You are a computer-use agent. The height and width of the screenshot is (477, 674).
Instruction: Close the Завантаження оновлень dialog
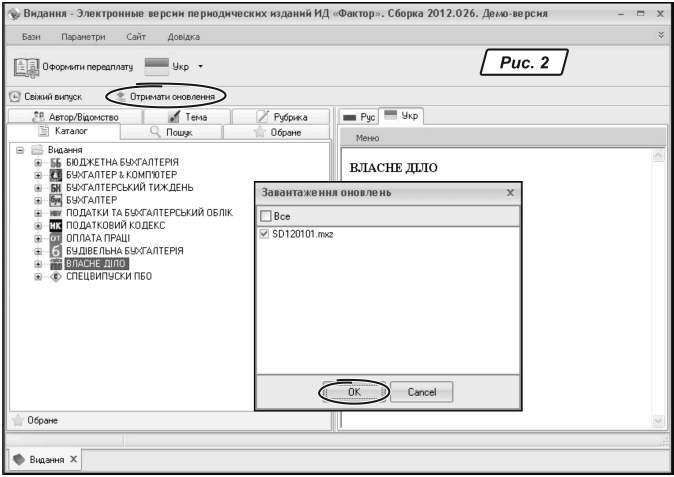click(510, 192)
